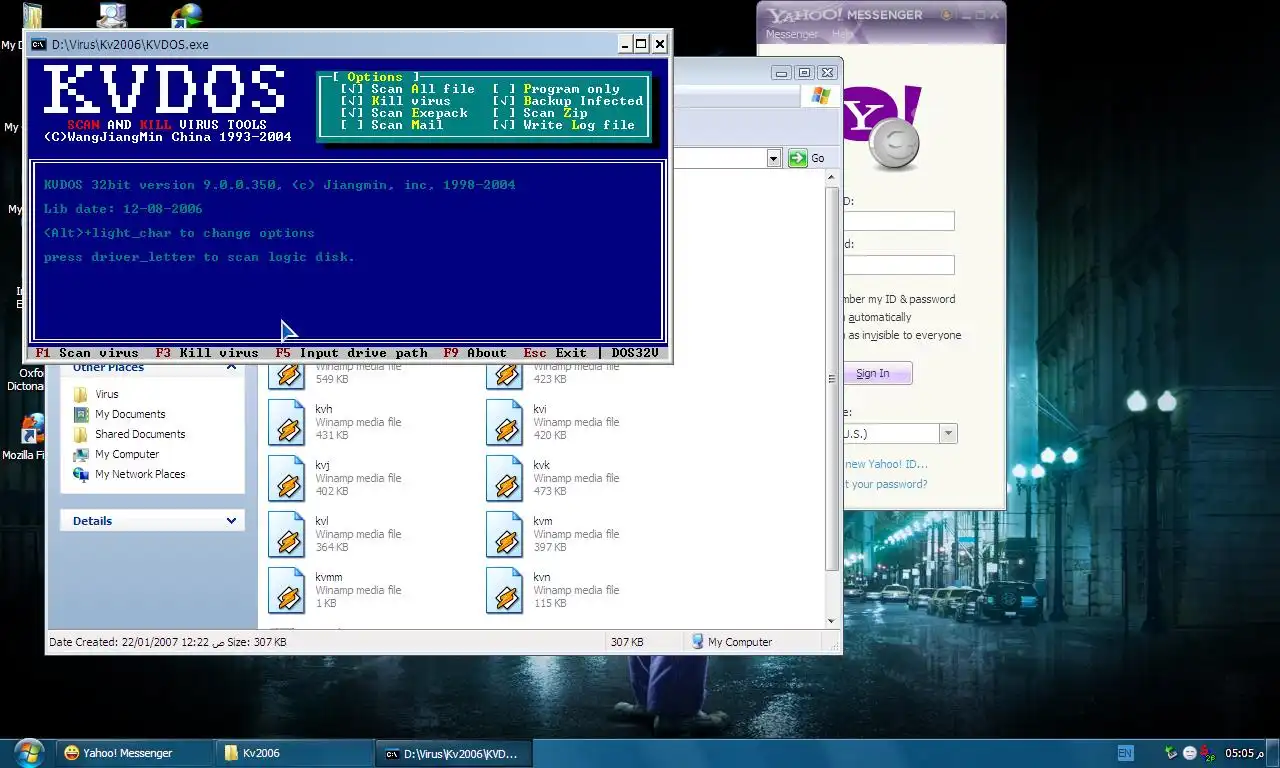The width and height of the screenshot is (1280, 768).
Task: Switch to Yahoo! Messenger taskbar item
Action: point(135,753)
